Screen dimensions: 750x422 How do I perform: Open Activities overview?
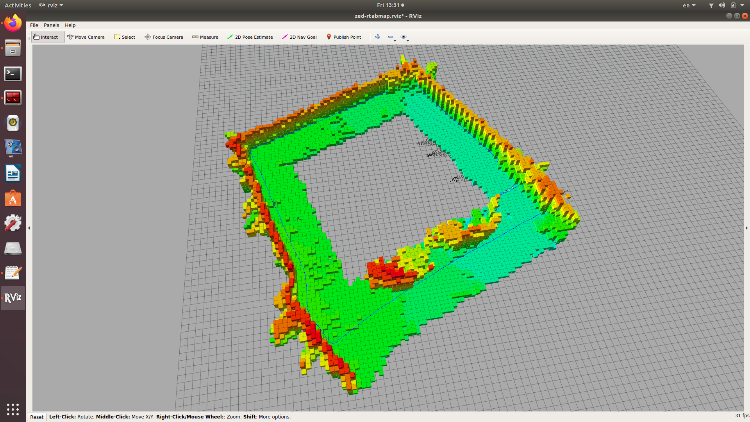pos(17,5)
